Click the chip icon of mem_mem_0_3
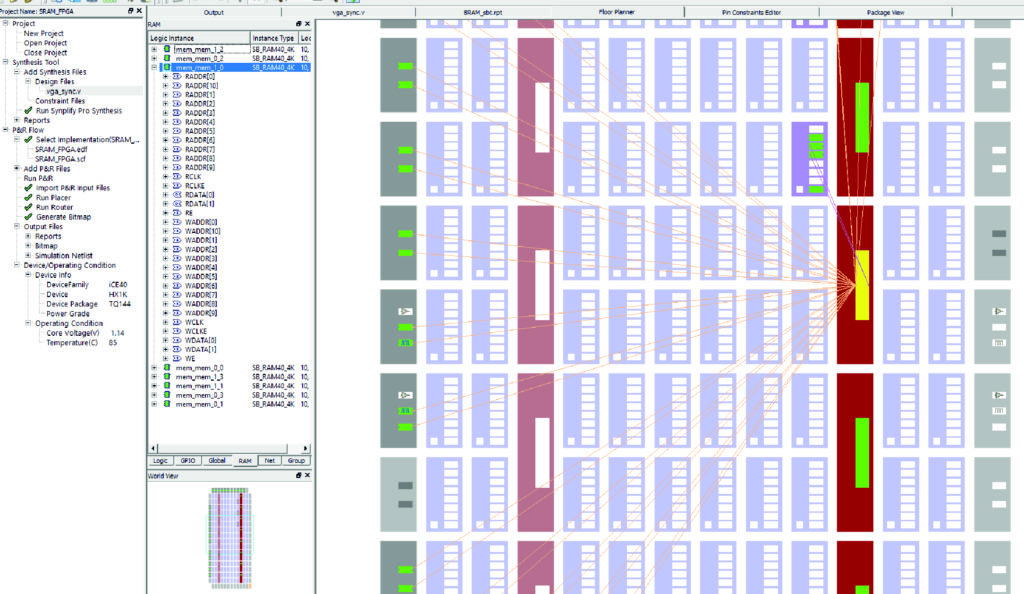Screen dimensions: 1024x594 pos(167,395)
